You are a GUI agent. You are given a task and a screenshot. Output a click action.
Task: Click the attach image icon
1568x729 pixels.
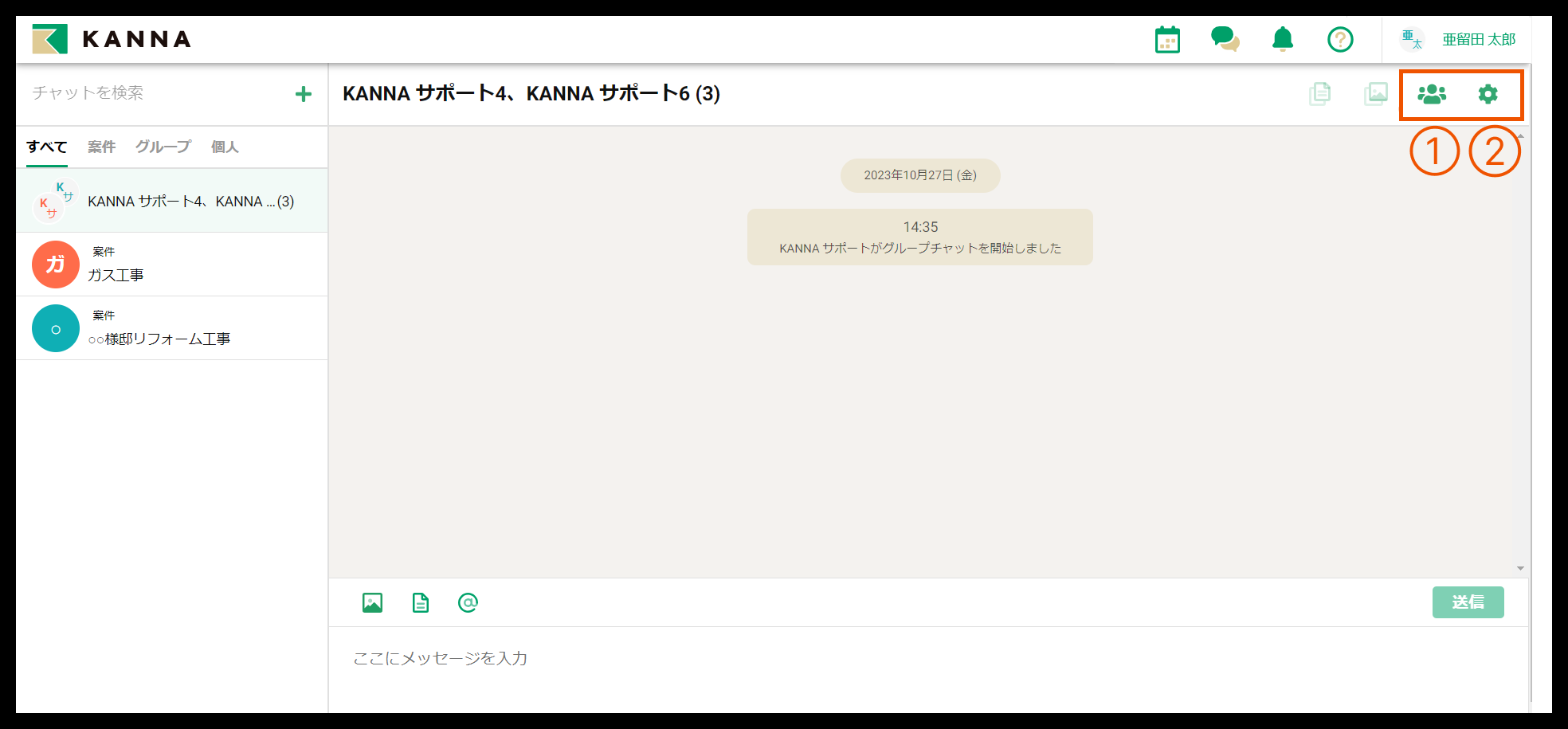tap(372, 603)
